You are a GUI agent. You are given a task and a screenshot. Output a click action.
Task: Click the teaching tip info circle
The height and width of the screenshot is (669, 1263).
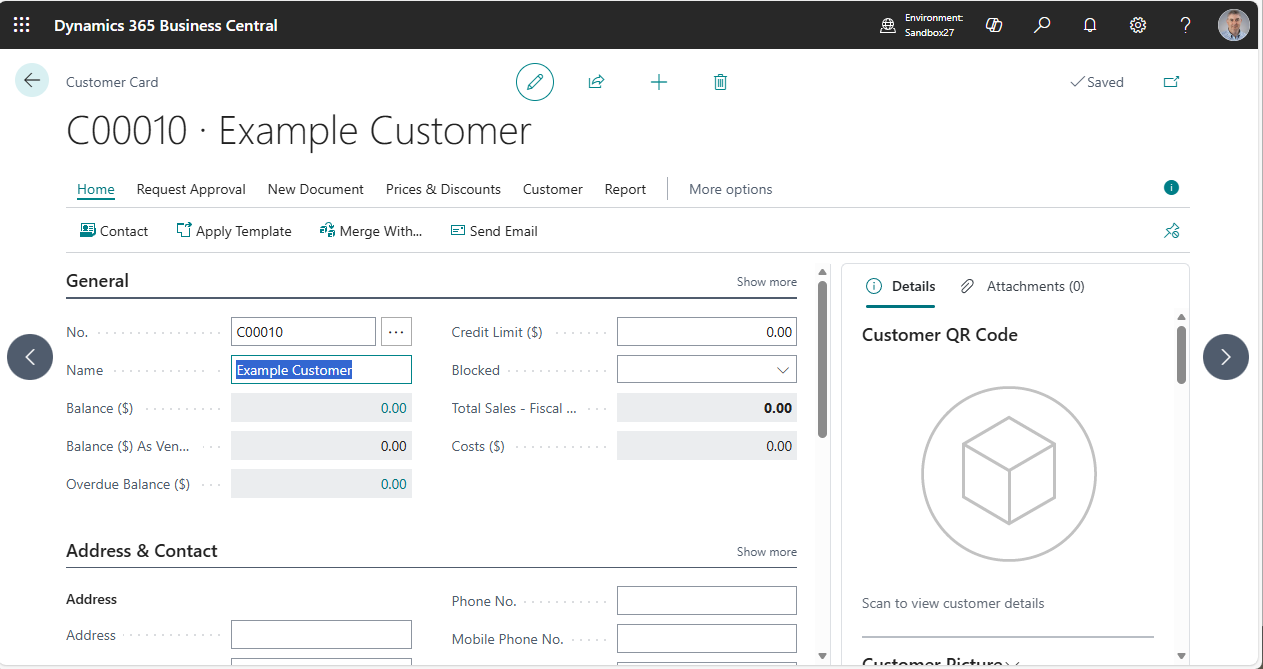pos(1170,187)
